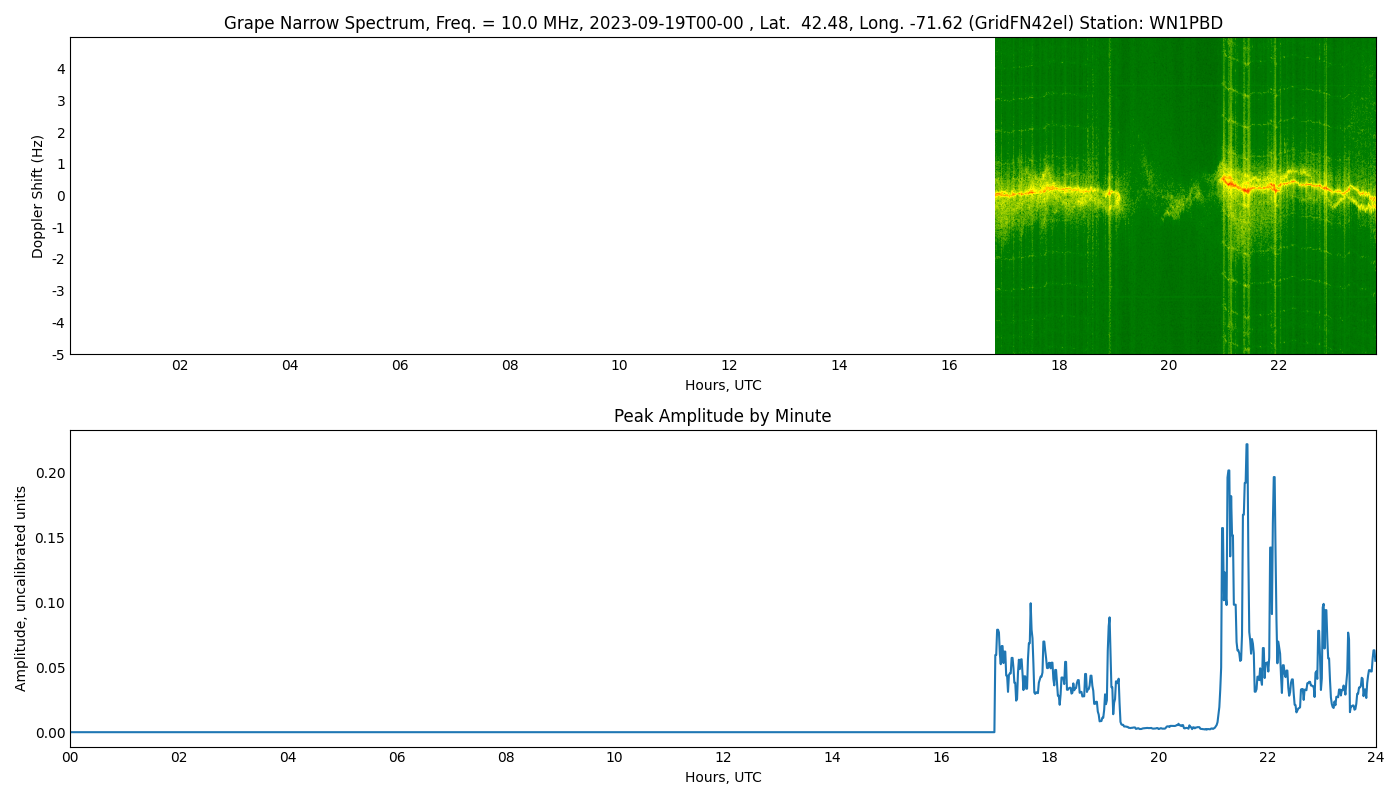Click the 00 hour tick on the amplitude plot
Image resolution: width=1400 pixels, height=800 pixels.
tap(70, 758)
